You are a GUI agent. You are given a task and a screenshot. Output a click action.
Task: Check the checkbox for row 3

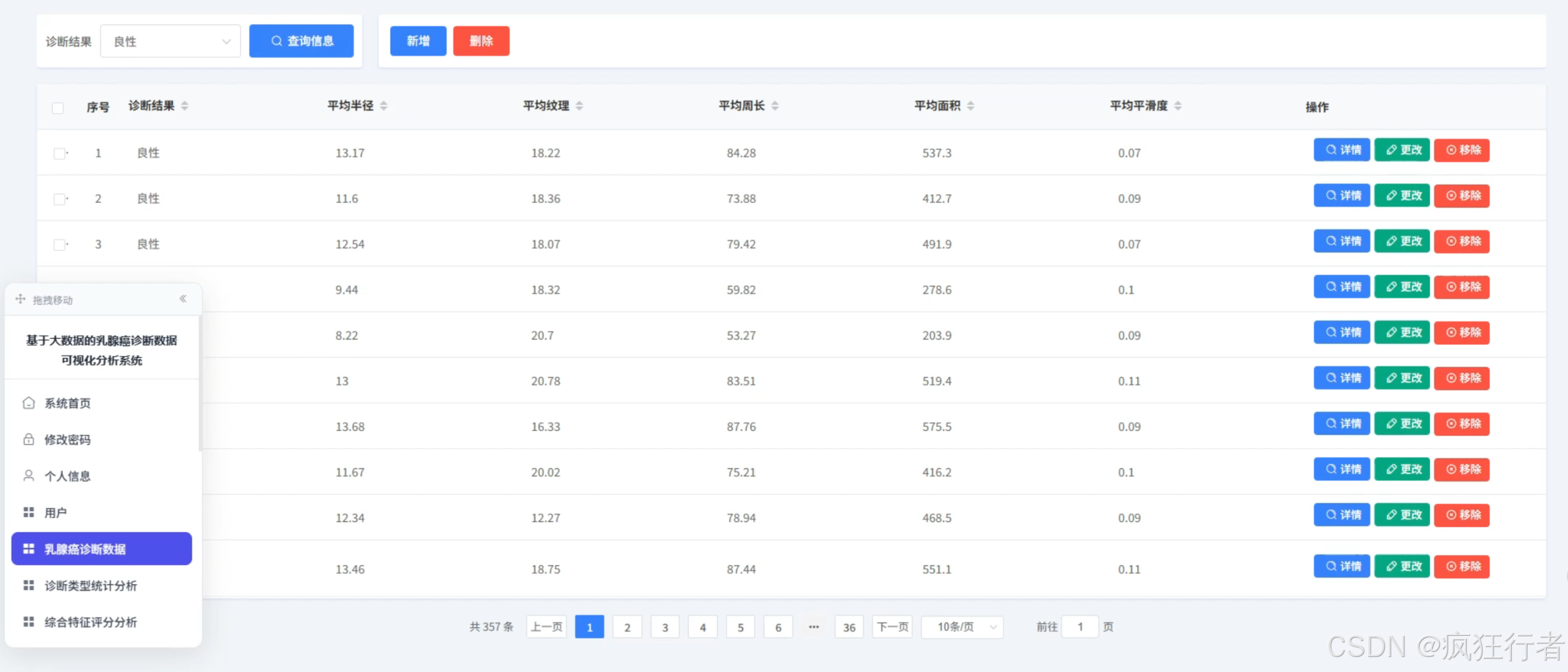[59, 245]
